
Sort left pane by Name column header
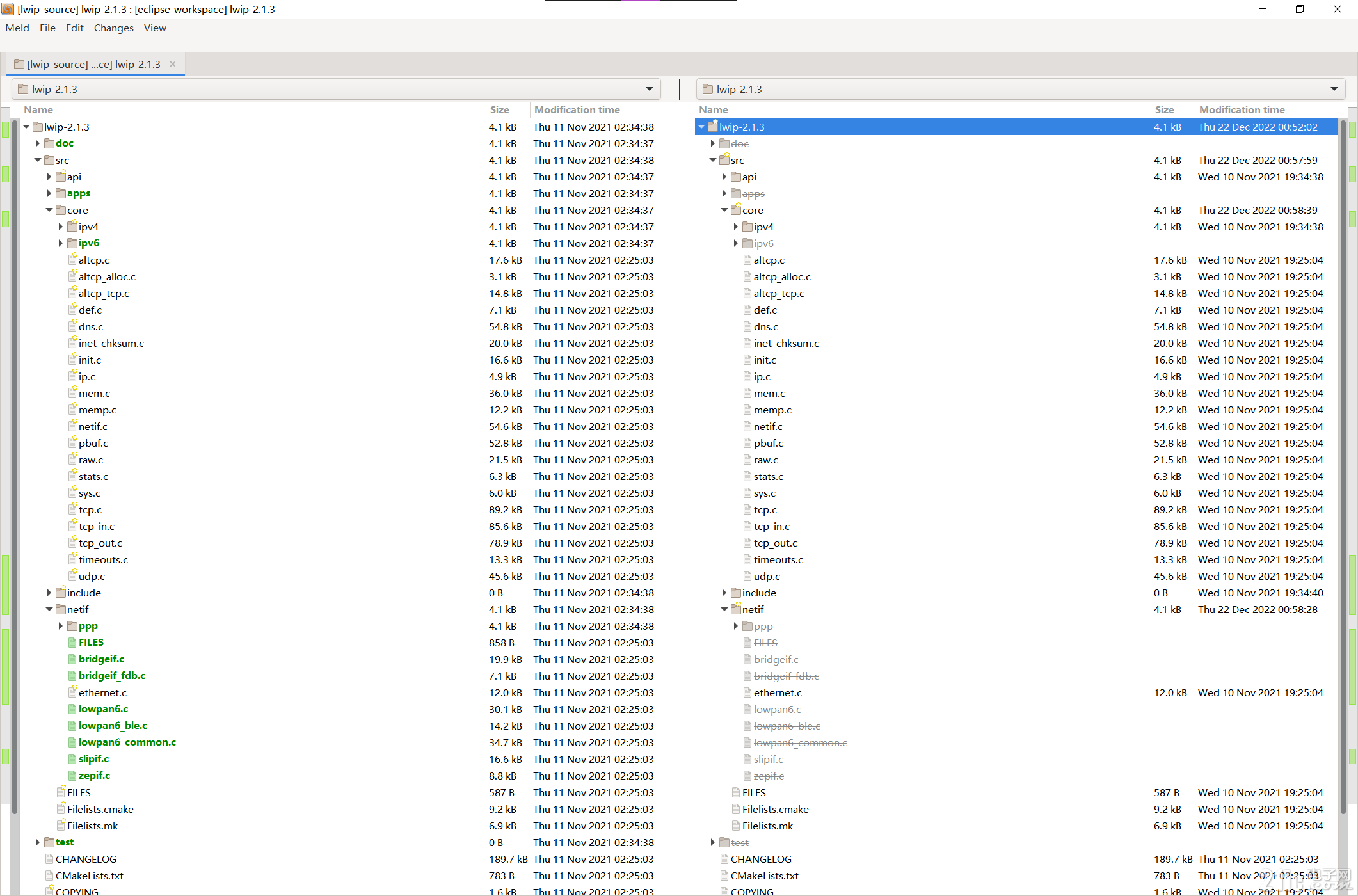click(x=253, y=109)
